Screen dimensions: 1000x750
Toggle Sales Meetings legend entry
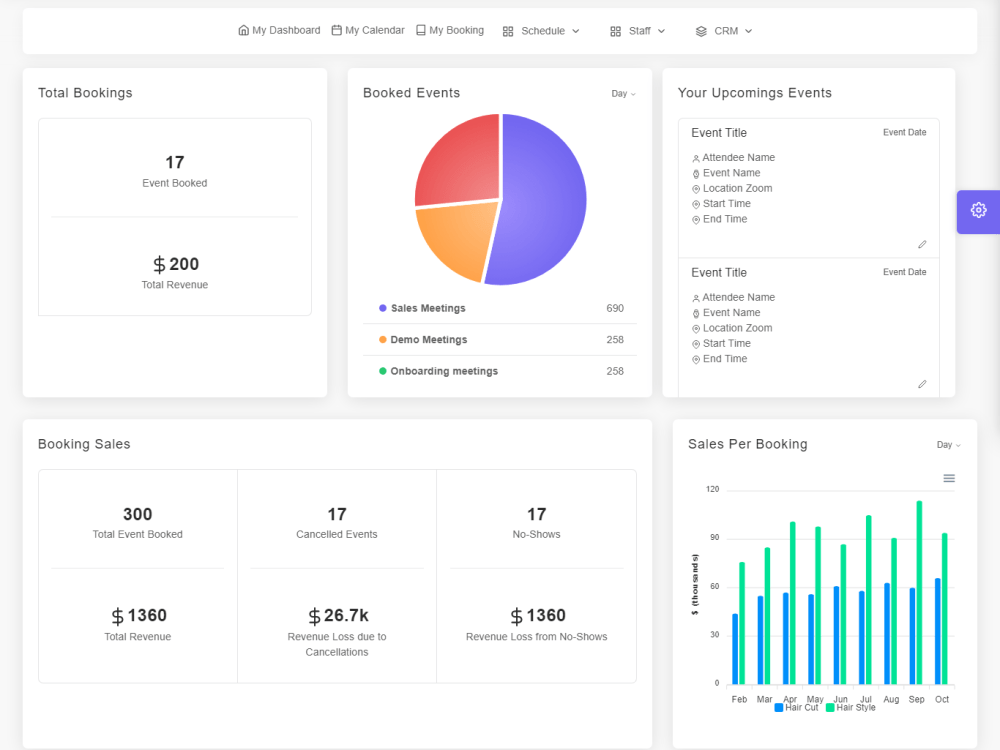tap(422, 308)
